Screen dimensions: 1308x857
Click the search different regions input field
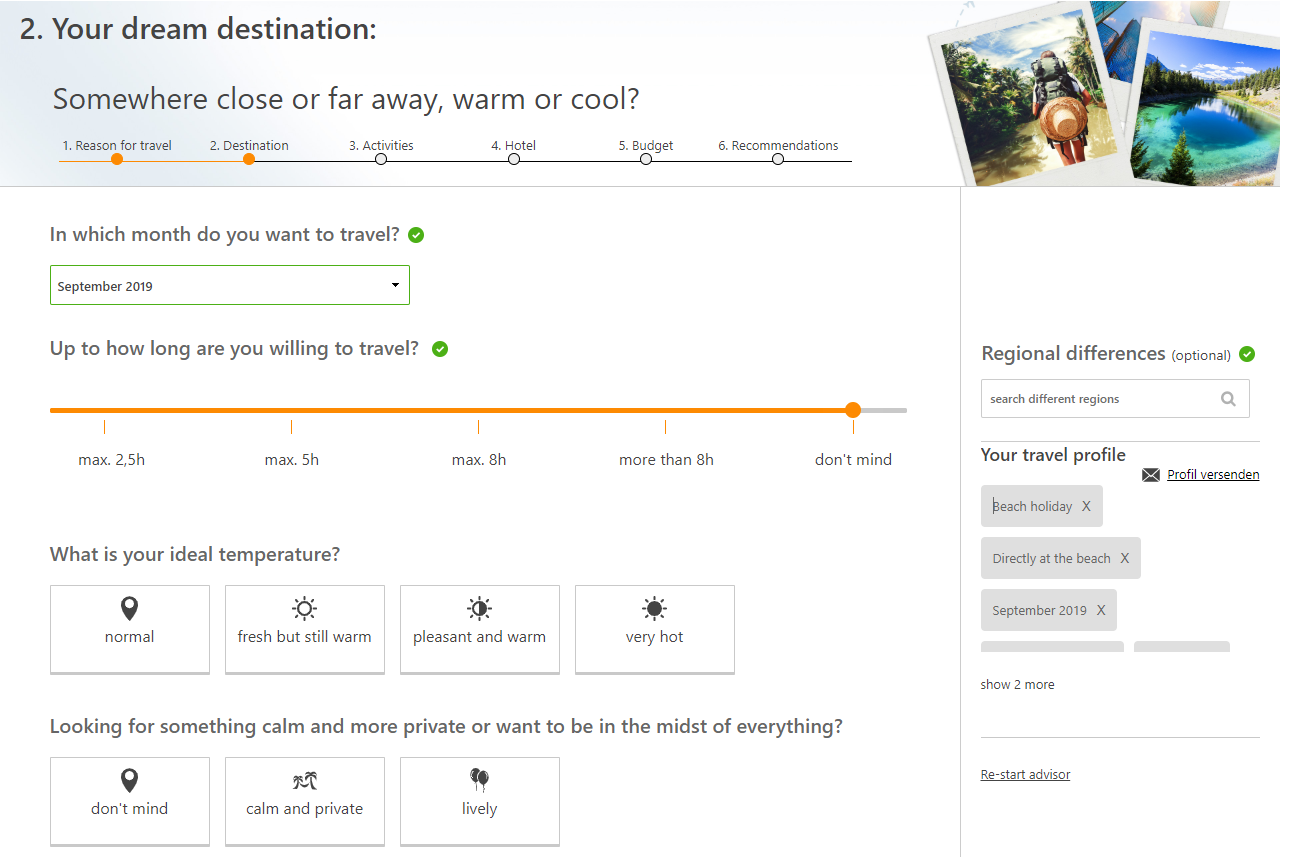[x=1100, y=399]
